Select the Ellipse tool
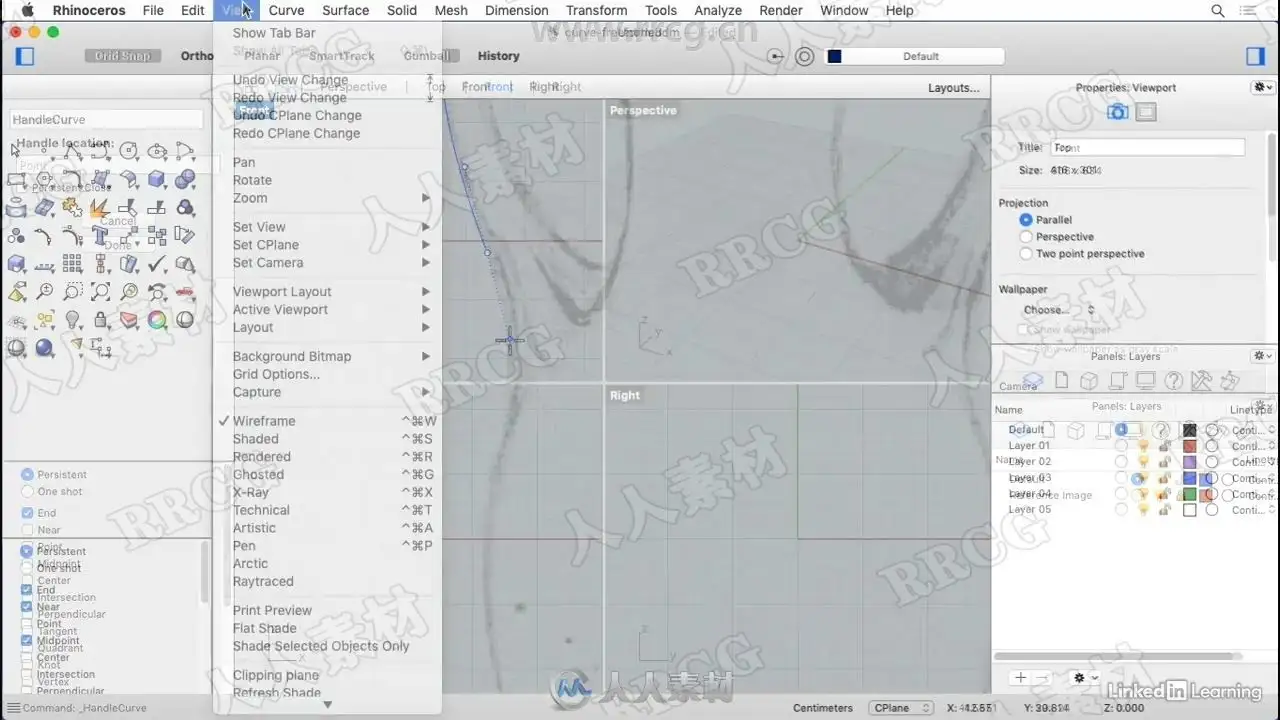Image resolution: width=1280 pixels, height=720 pixels. 157,151
